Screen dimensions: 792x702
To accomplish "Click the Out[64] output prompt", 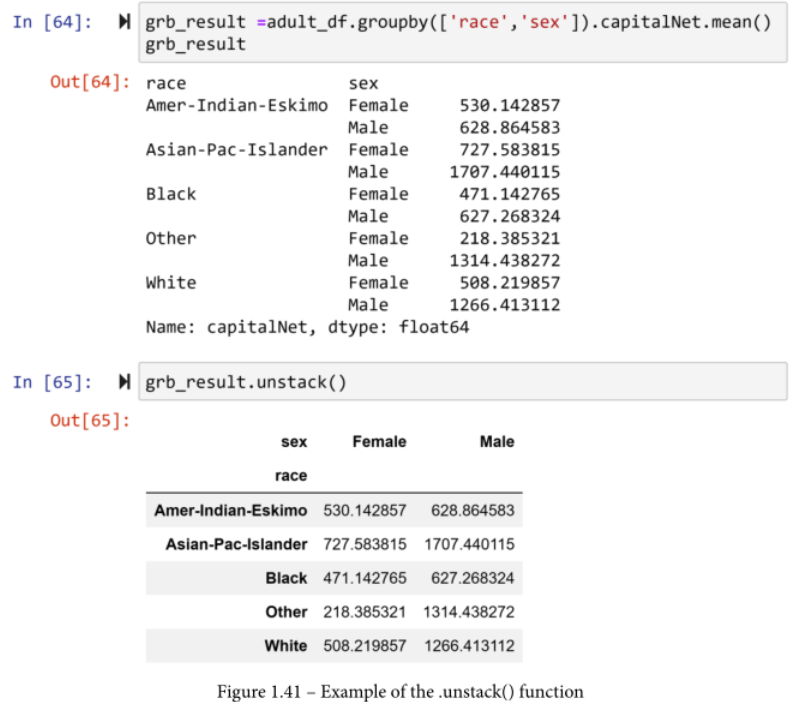I will click(90, 84).
